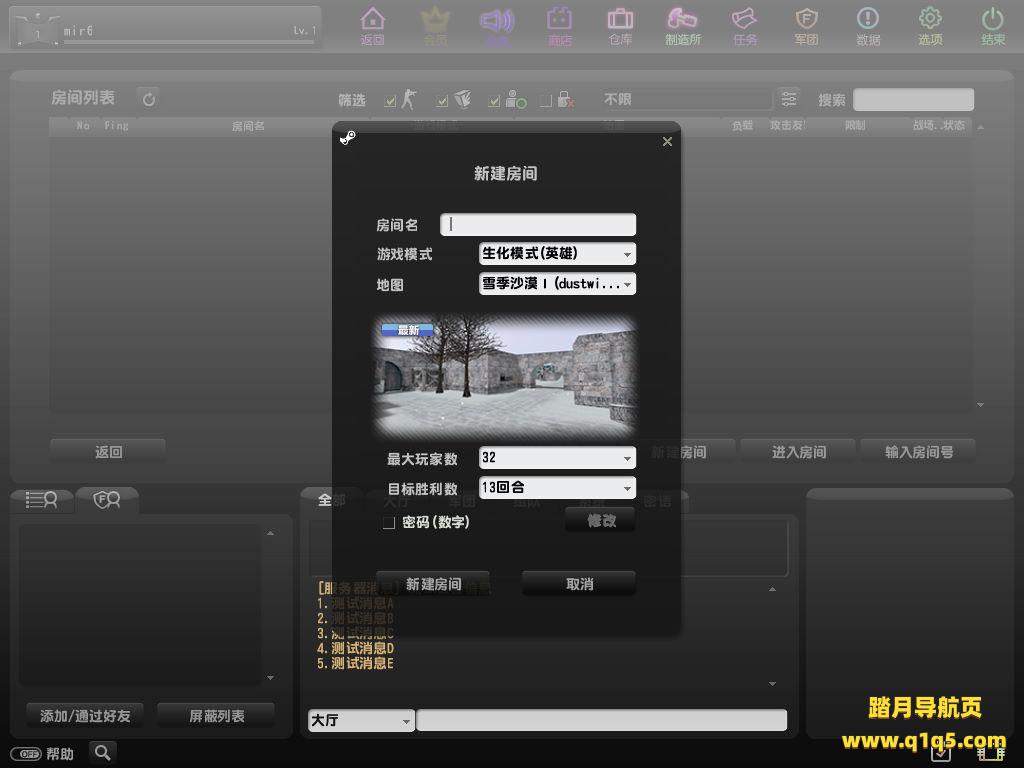Expand the 地图 map dropdown
1024x768 pixels.
[x=557, y=284]
